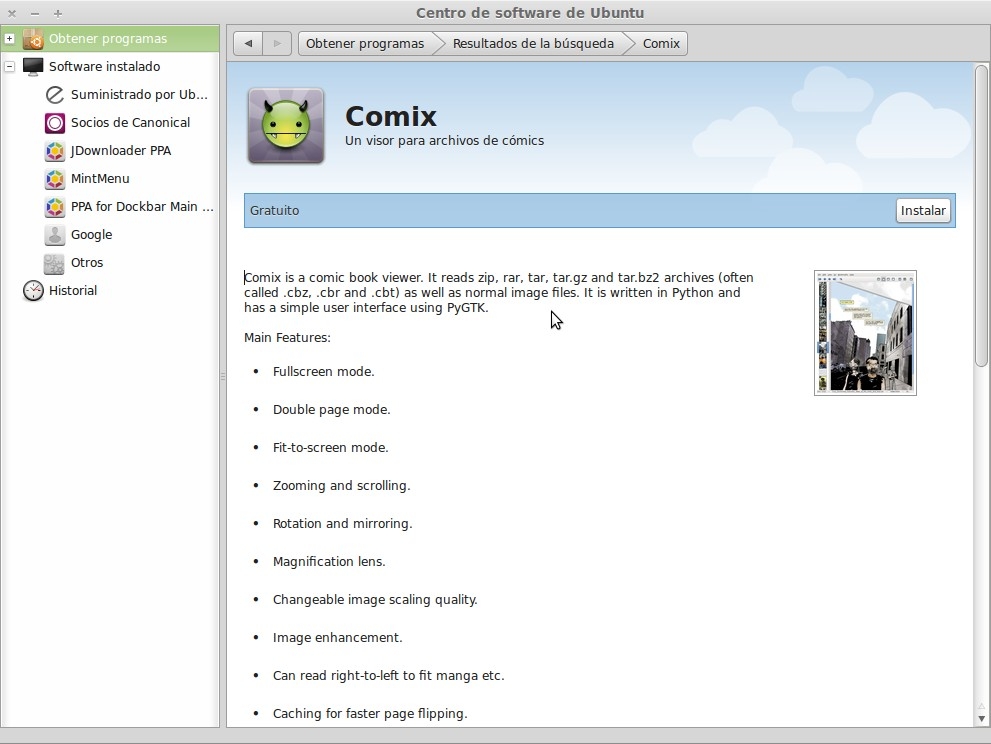991x744 pixels.
Task: Click the Socios de Canonical purple icon
Action: [55, 123]
